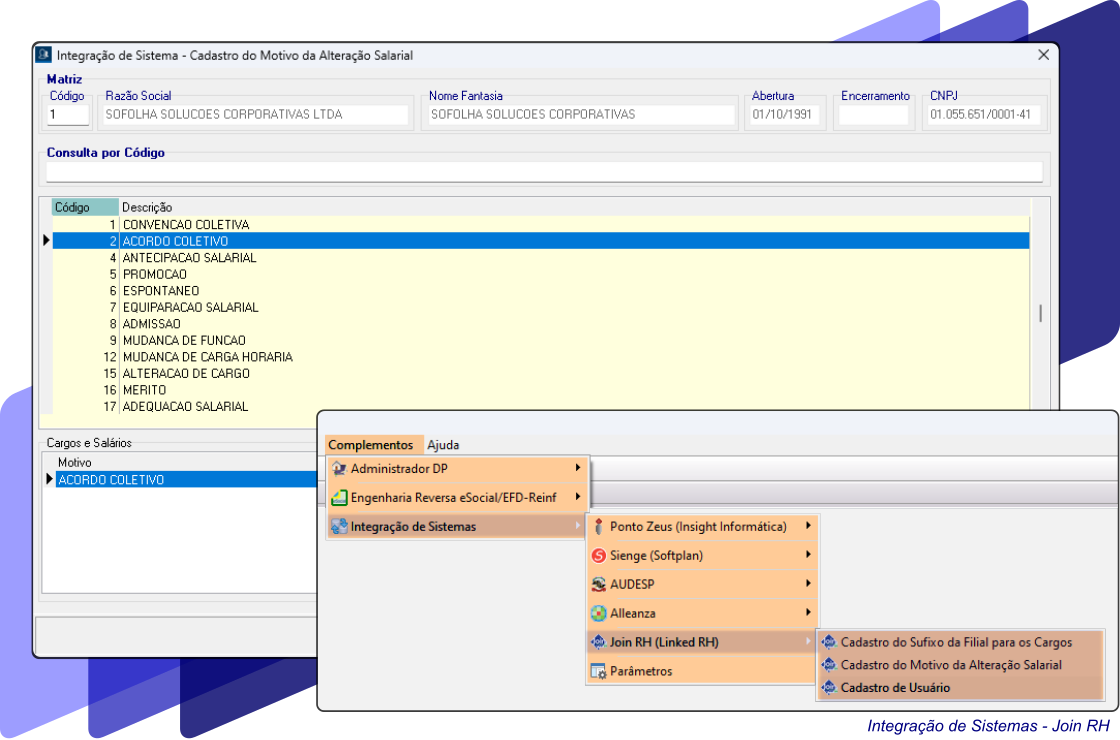Screen dimensions: 1120x740
Task: Click the Matriz Código input field
Action: tap(68, 115)
